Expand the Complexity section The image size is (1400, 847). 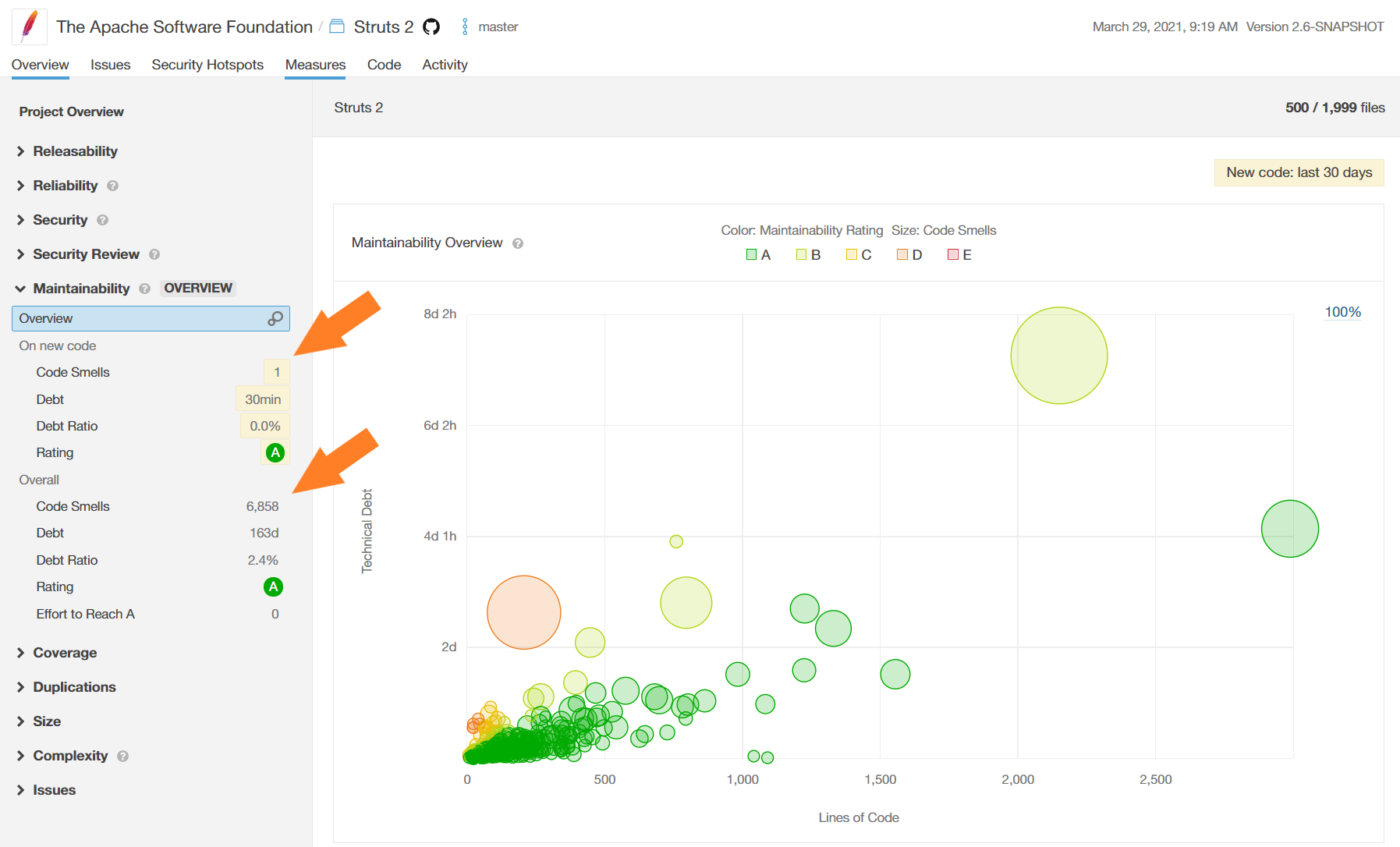coord(62,756)
